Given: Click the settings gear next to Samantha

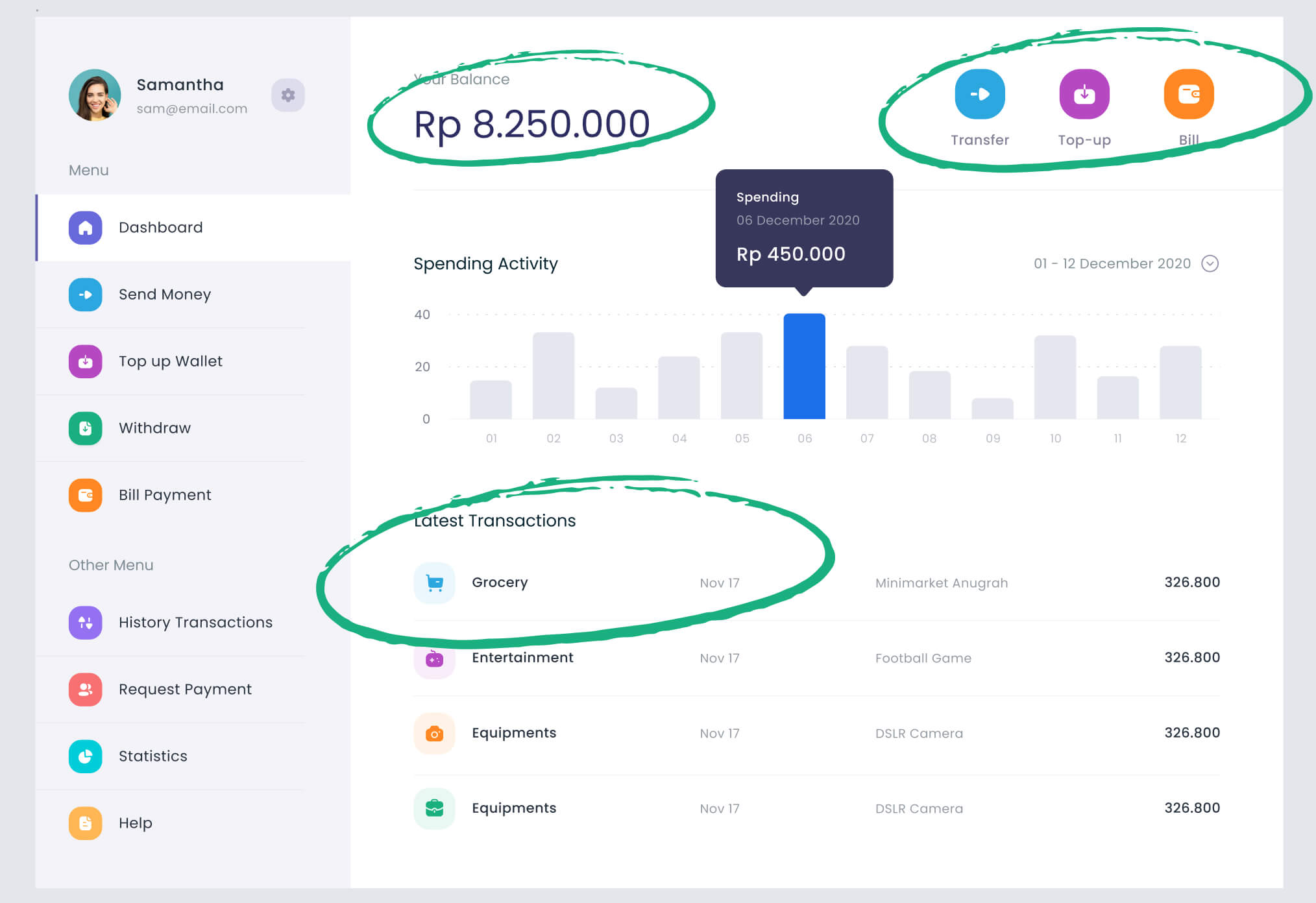Looking at the screenshot, I should [x=287, y=95].
